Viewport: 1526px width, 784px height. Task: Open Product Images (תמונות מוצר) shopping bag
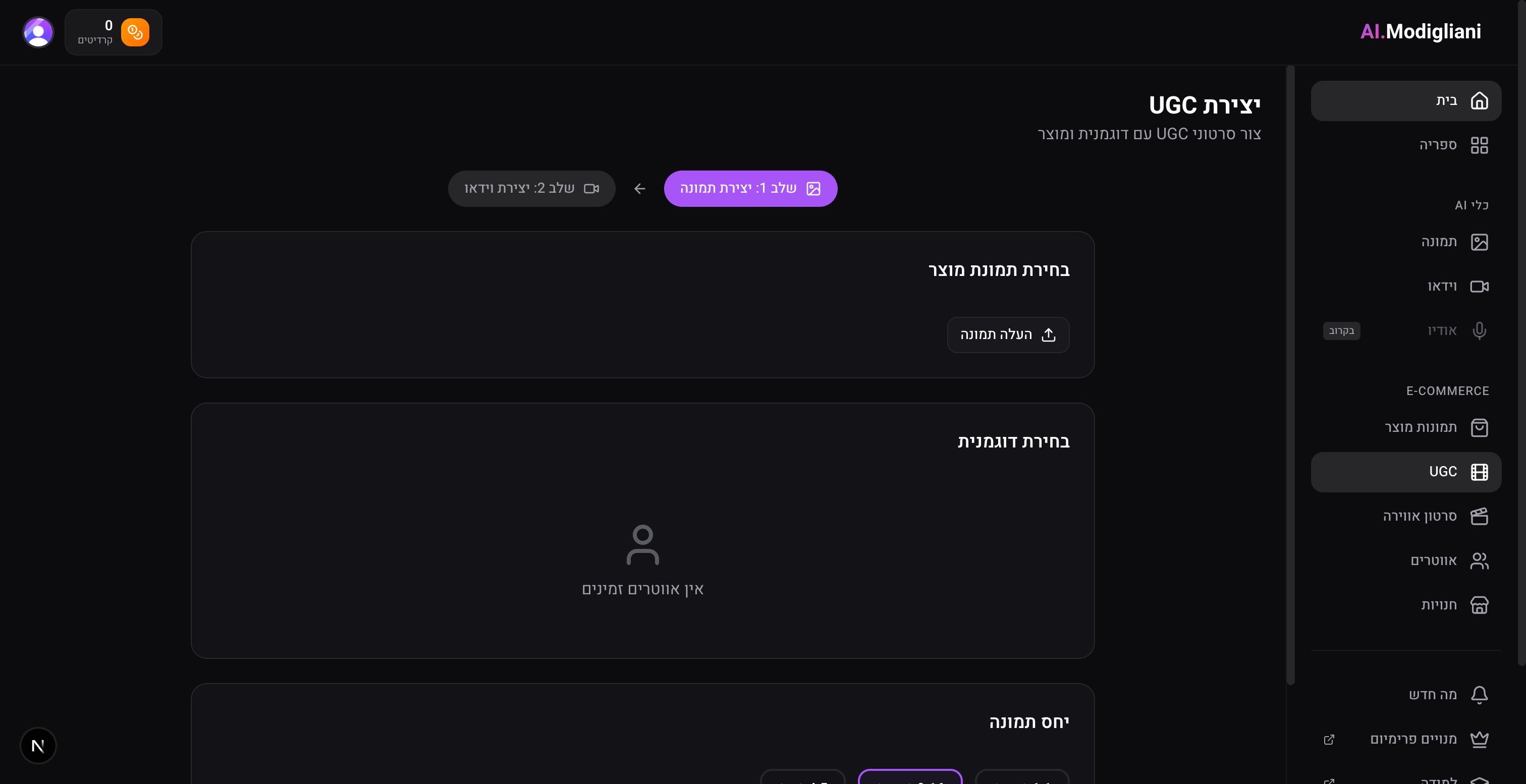click(x=1479, y=427)
